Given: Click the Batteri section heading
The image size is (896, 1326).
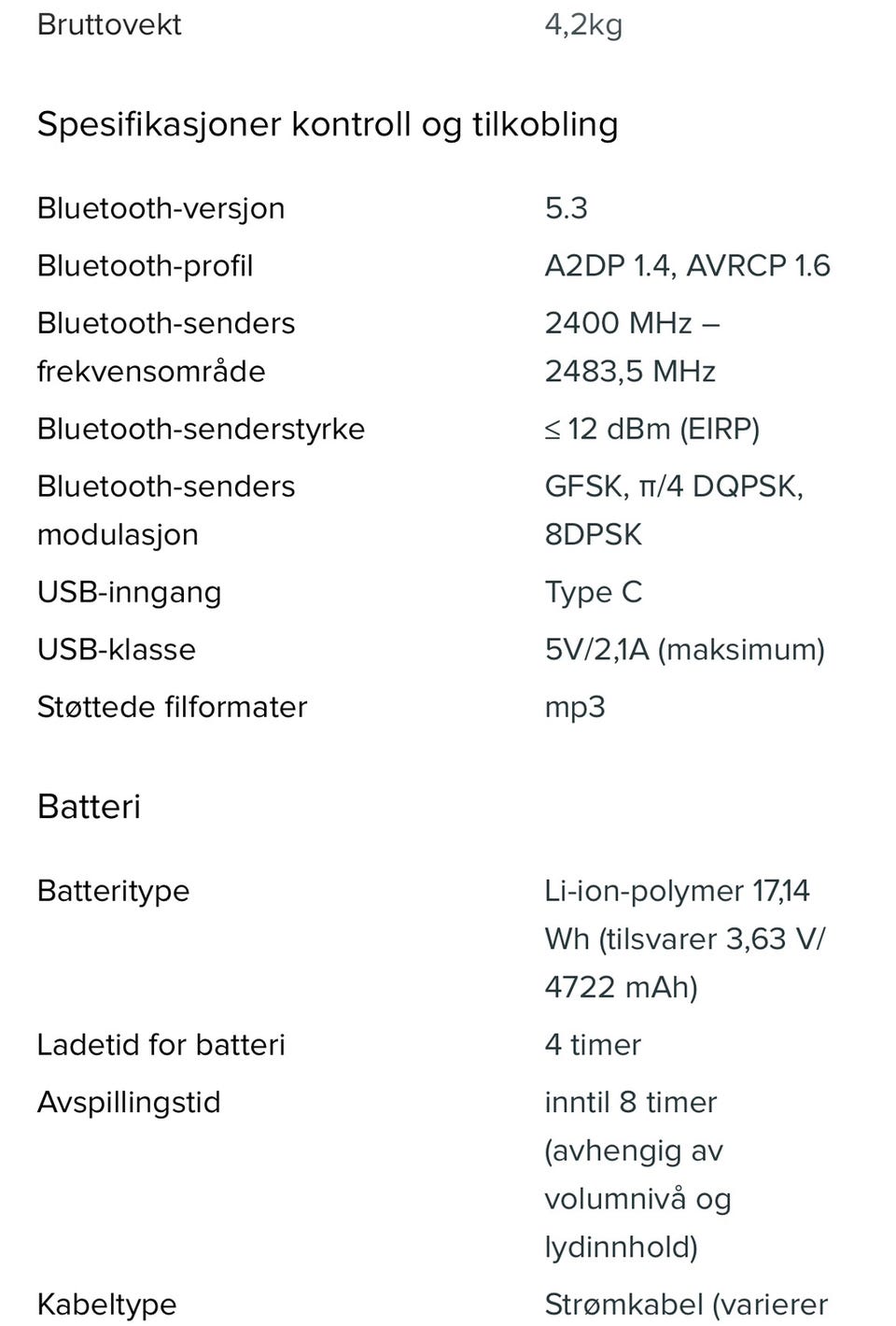Looking at the screenshot, I should pos(89,807).
